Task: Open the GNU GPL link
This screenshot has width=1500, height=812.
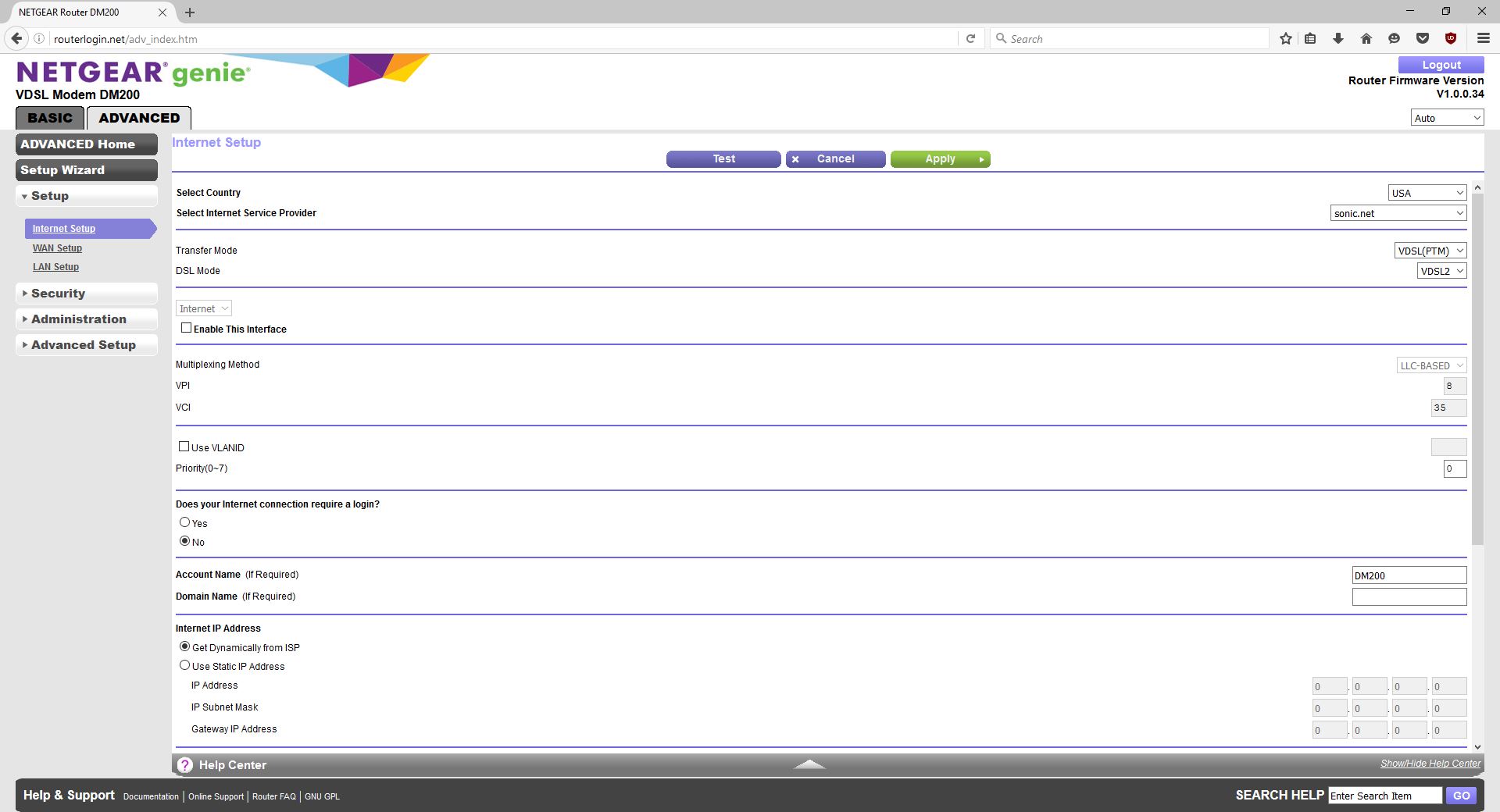Action: click(x=322, y=796)
